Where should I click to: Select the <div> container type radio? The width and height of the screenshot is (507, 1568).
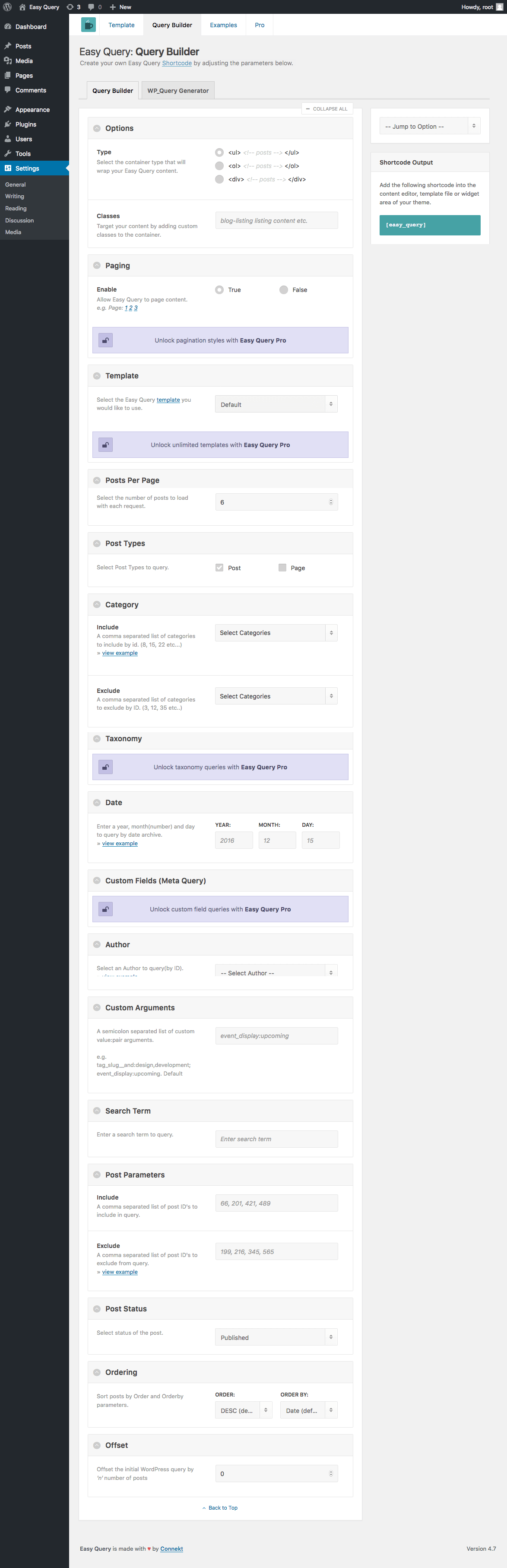pos(219,179)
